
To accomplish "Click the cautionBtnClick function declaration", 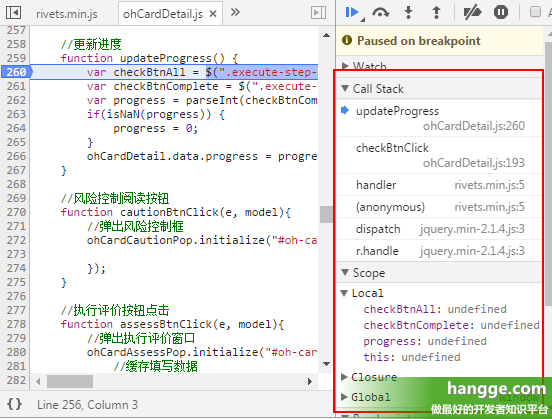I will click(x=175, y=212).
